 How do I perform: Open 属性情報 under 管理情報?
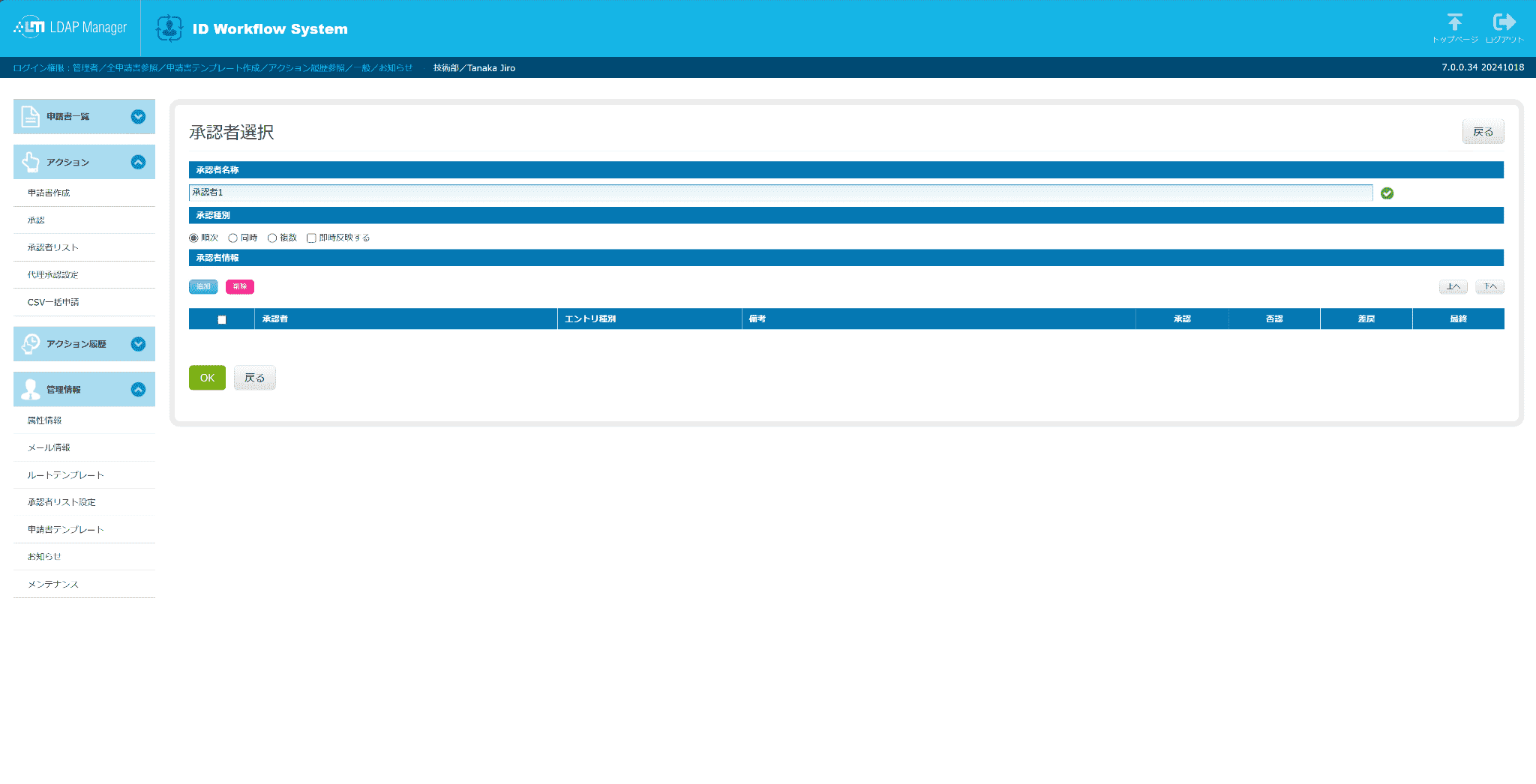click(84, 420)
